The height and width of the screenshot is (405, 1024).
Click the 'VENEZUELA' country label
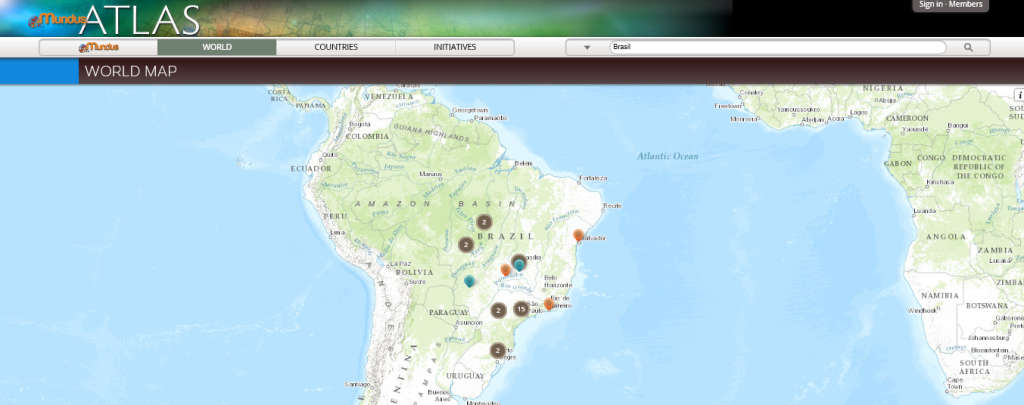tap(389, 97)
